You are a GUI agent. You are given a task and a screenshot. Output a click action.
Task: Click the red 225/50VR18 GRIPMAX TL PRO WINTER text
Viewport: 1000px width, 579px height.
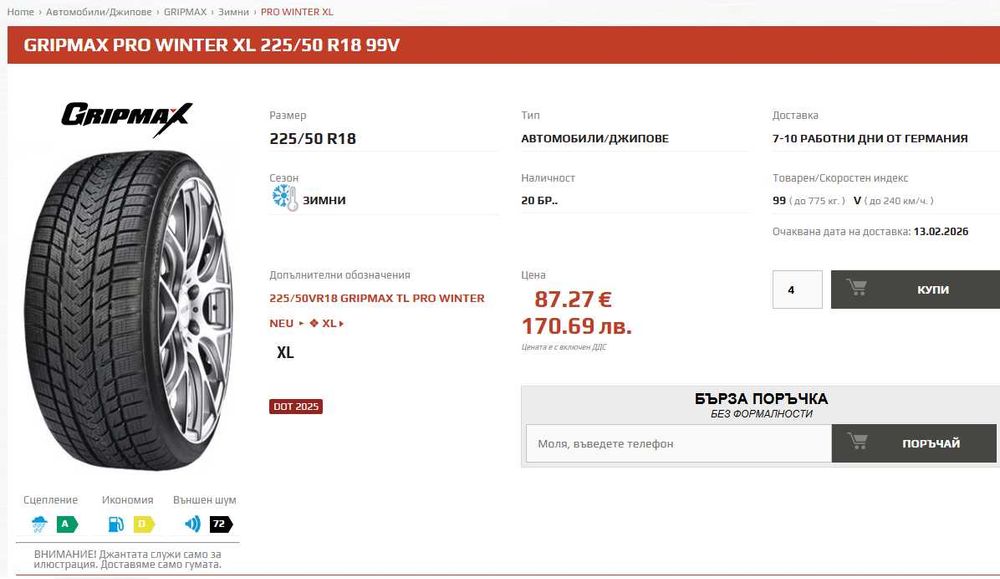[x=377, y=298]
